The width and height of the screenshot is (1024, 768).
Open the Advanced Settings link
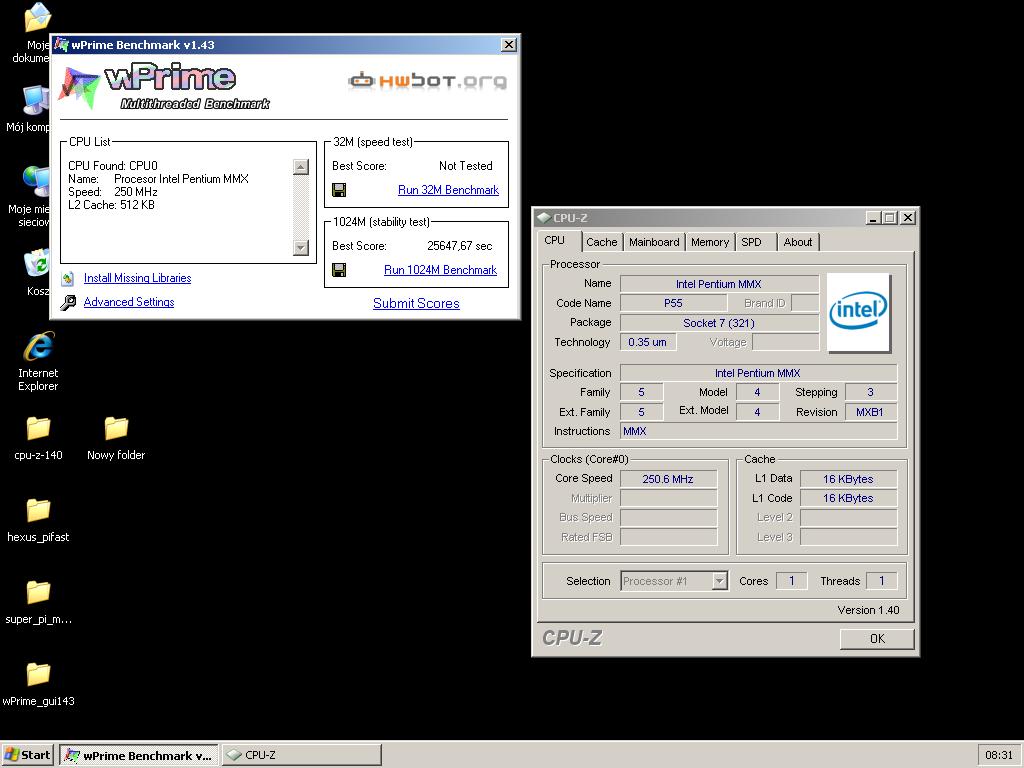129,302
